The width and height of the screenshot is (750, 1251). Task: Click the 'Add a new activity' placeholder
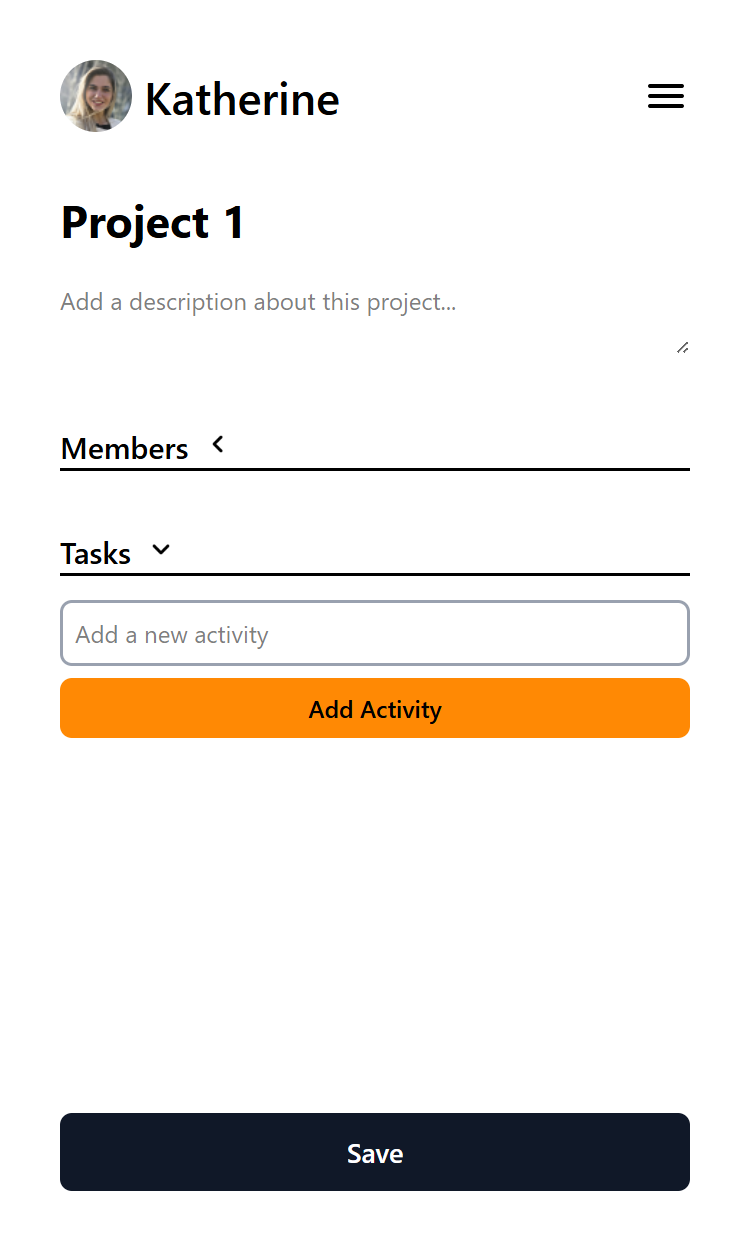[172, 635]
